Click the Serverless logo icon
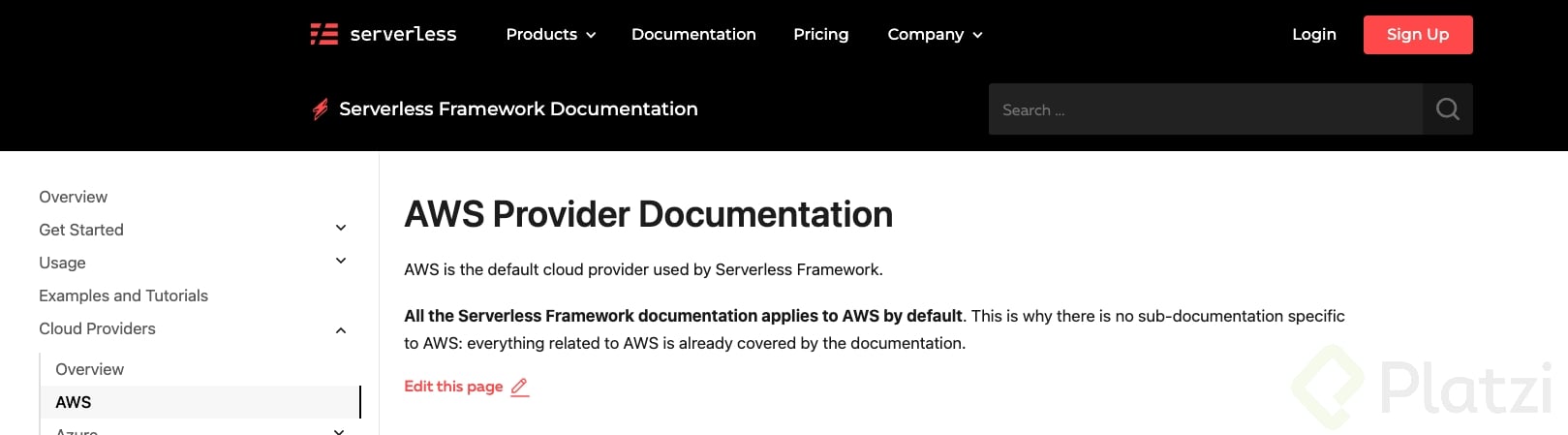 point(323,35)
